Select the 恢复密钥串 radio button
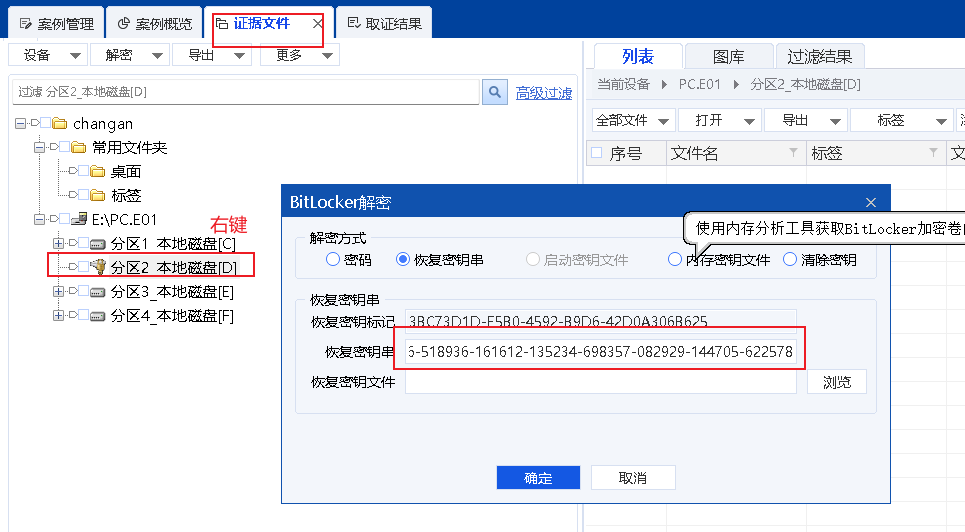 [402, 259]
